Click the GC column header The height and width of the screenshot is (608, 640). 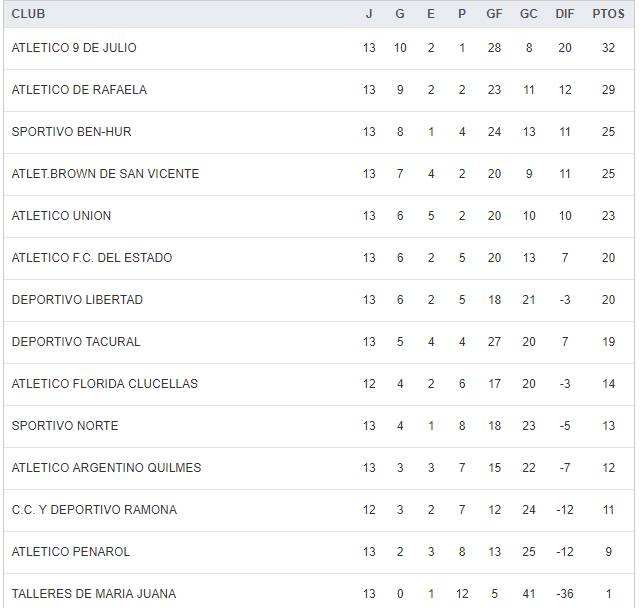[529, 14]
